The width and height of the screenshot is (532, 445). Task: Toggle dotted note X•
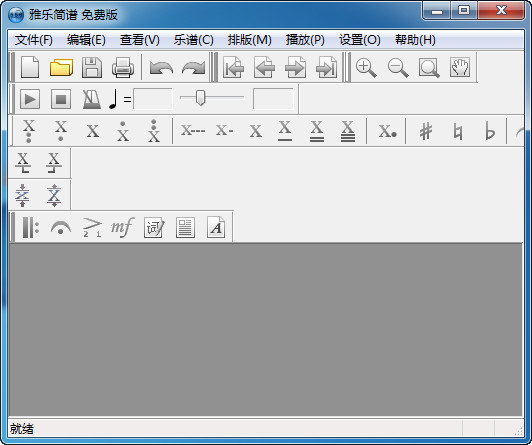[387, 131]
